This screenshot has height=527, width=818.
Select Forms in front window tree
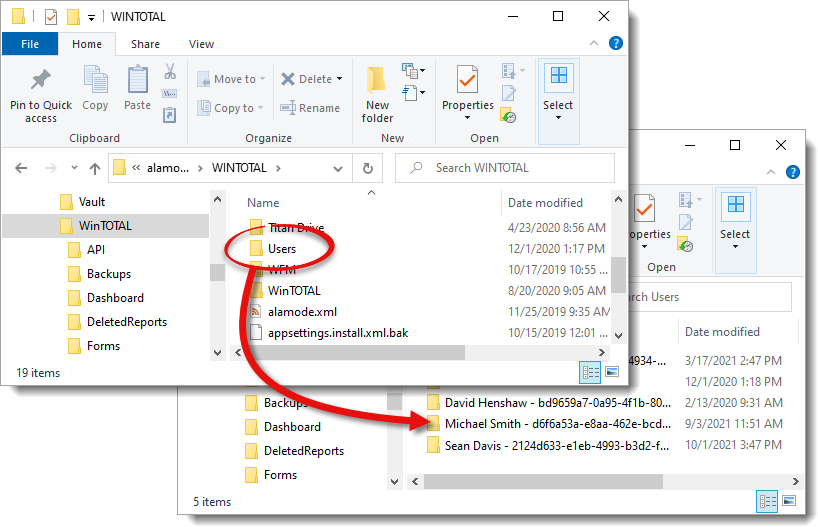point(94,346)
